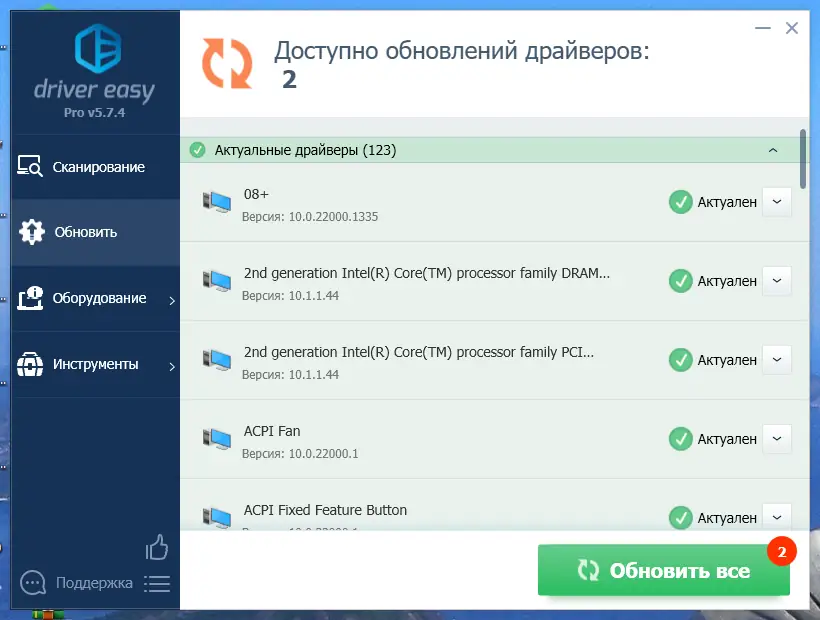Open dropdown for DRAM processor driver
The image size is (820, 620).
[x=777, y=281]
